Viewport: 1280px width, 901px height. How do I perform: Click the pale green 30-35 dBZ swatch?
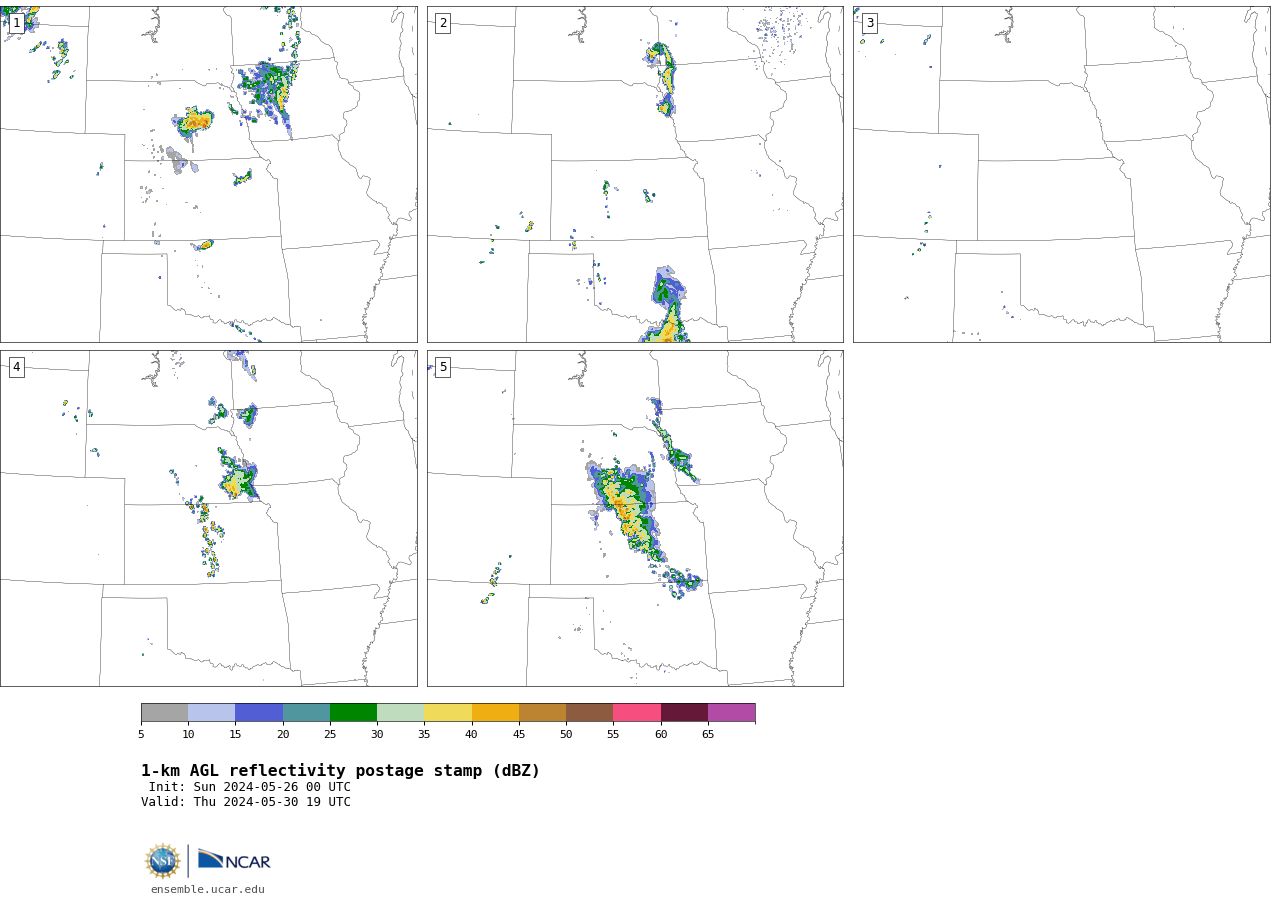(x=400, y=712)
